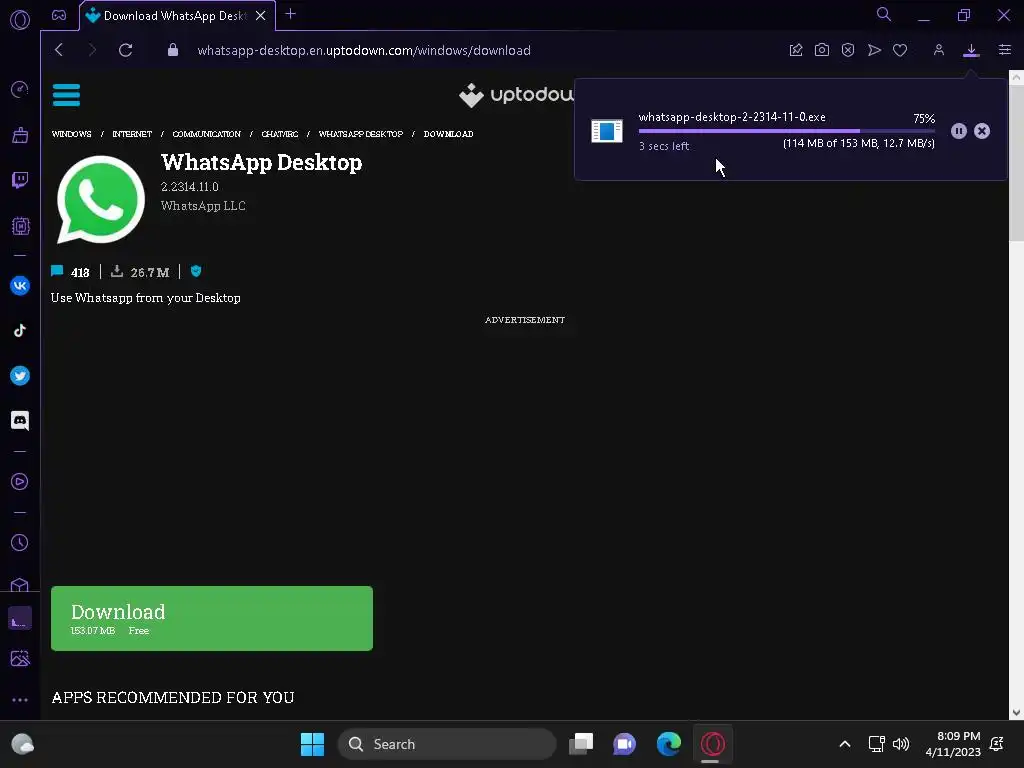Click the downloading exe file icon

click(x=607, y=131)
